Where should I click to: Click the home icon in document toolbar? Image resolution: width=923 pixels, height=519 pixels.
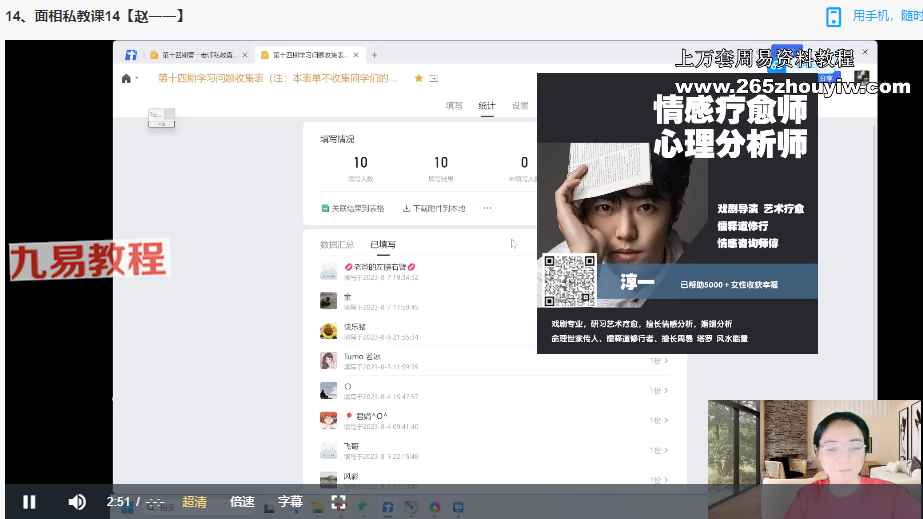pyautogui.click(x=125, y=78)
